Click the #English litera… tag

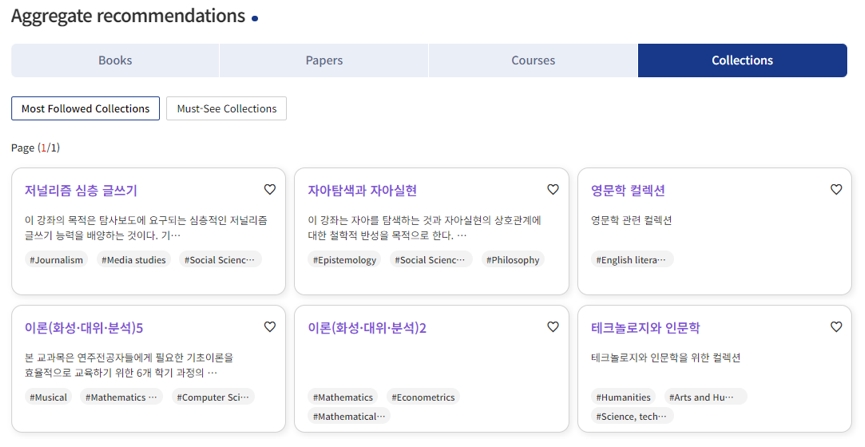pos(631,259)
